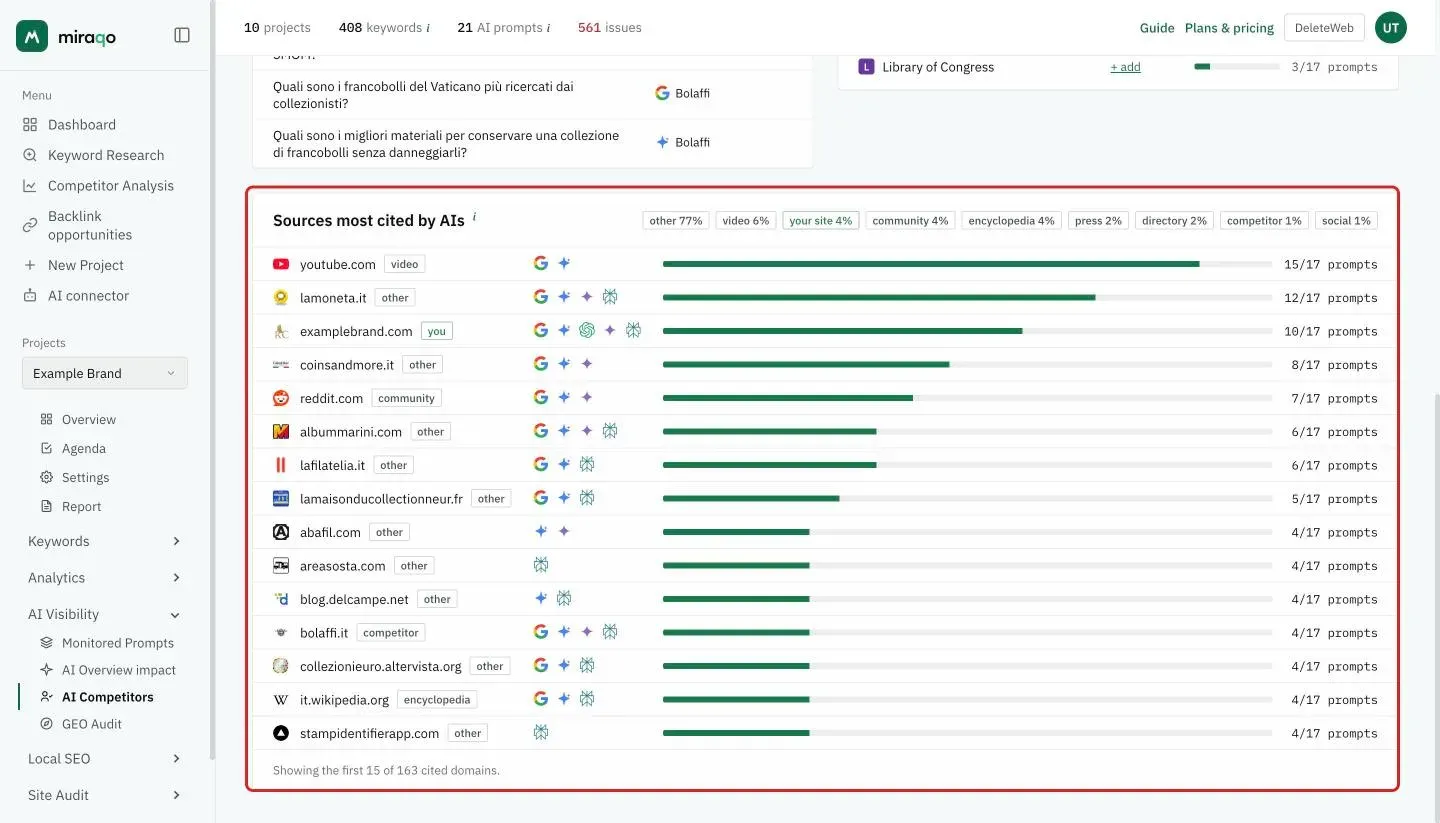This screenshot has width=1440, height=823.
Task: Click the blue Gemini sparkle in the blog.delcampe.net row
Action: tap(541, 599)
